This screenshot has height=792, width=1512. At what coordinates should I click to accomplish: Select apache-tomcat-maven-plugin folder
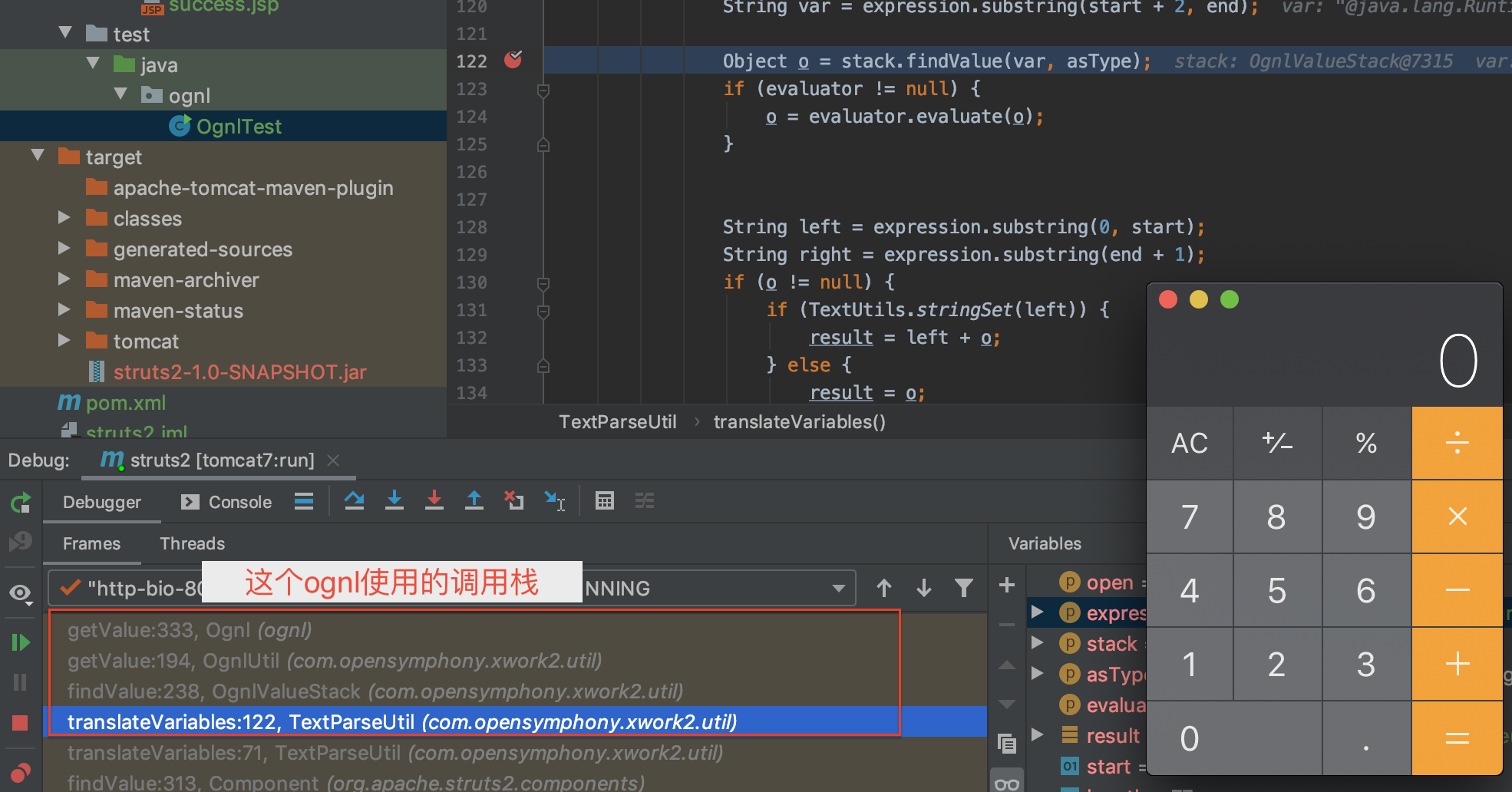click(239, 187)
